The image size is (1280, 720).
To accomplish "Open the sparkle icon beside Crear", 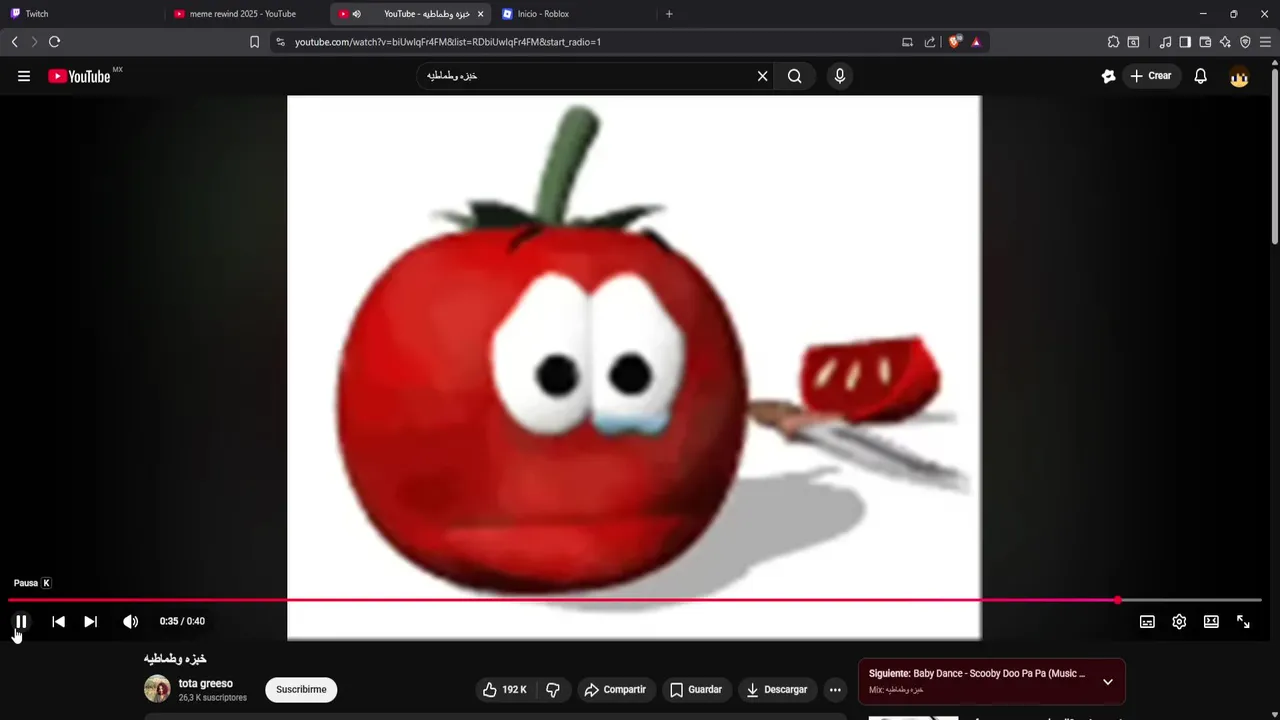I will coord(1108,76).
